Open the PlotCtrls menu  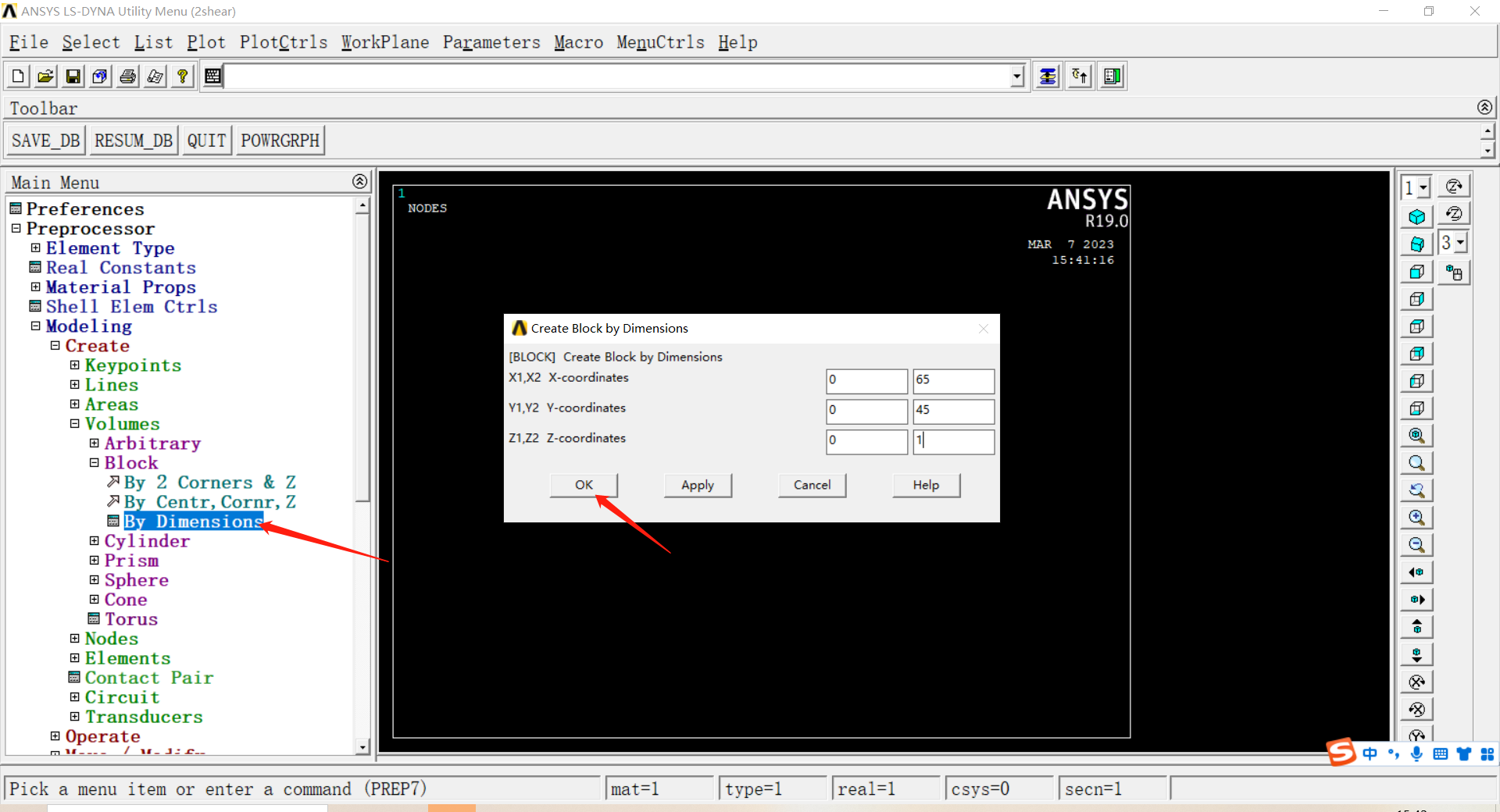pos(284,42)
